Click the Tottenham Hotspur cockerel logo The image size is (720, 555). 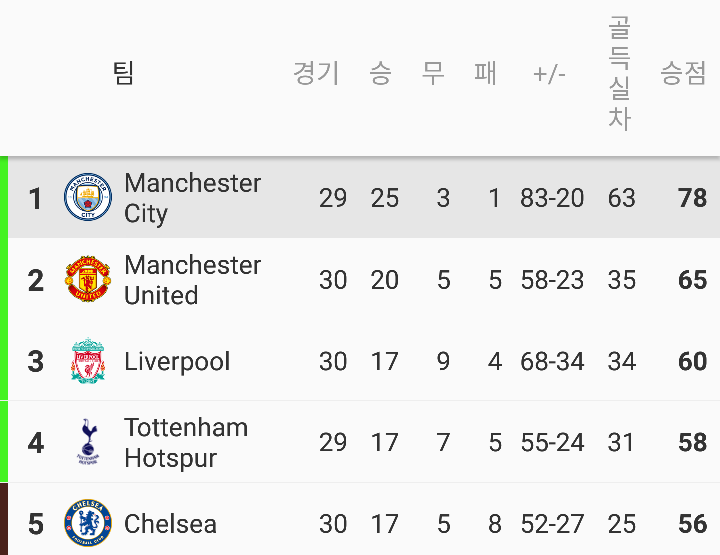point(88,442)
